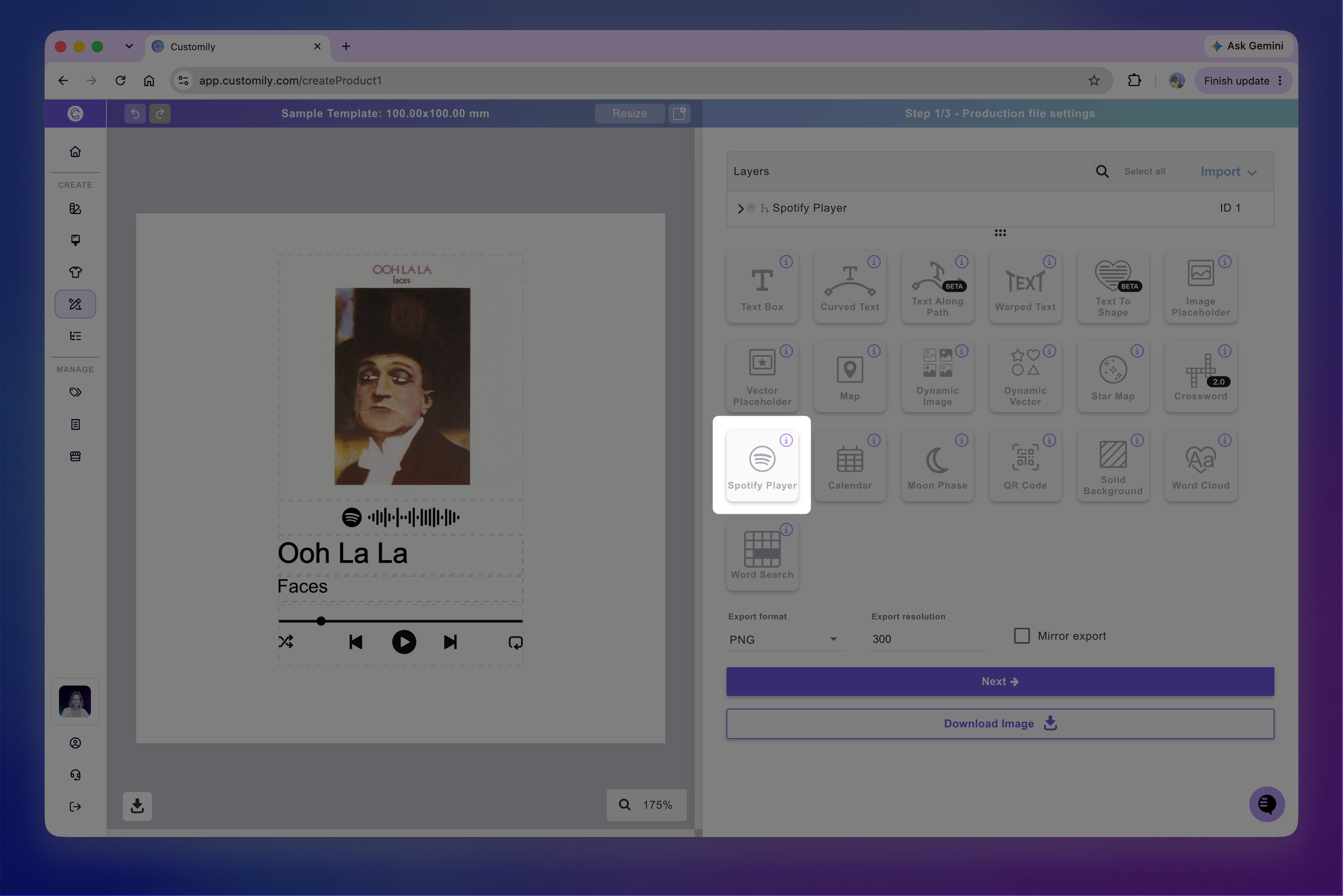Add a Text Along Path element

937,287
